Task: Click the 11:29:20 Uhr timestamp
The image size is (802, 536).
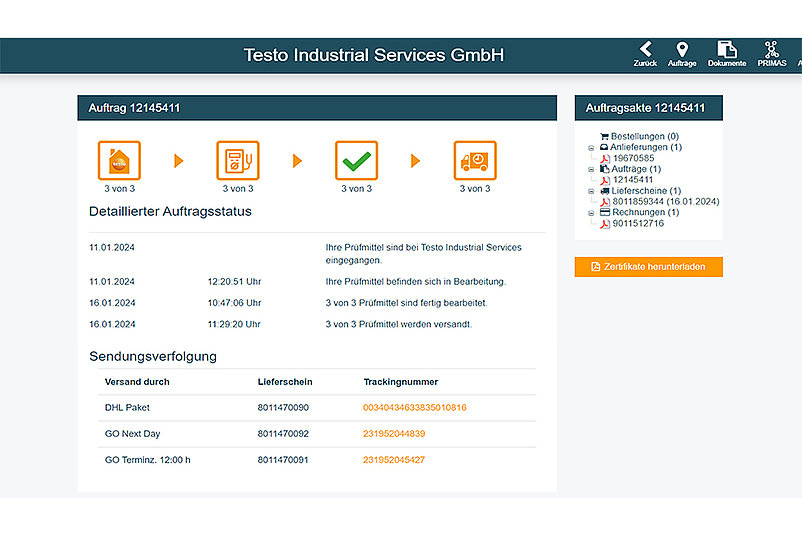Action: 234,324
